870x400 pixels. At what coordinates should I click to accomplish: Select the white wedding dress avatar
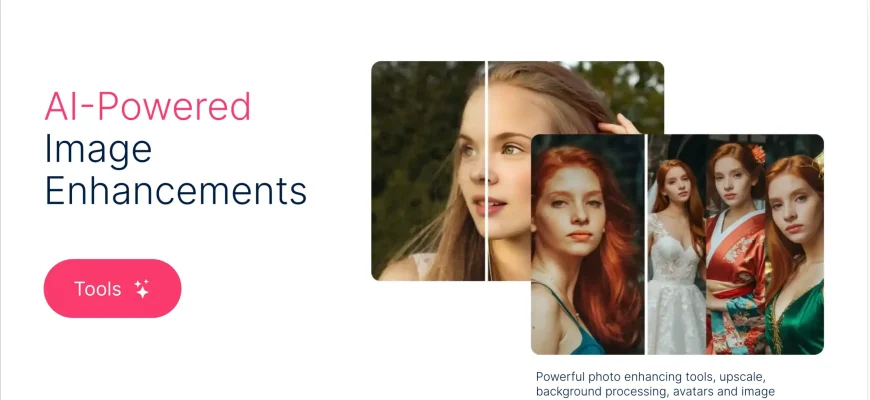[x=676, y=244]
